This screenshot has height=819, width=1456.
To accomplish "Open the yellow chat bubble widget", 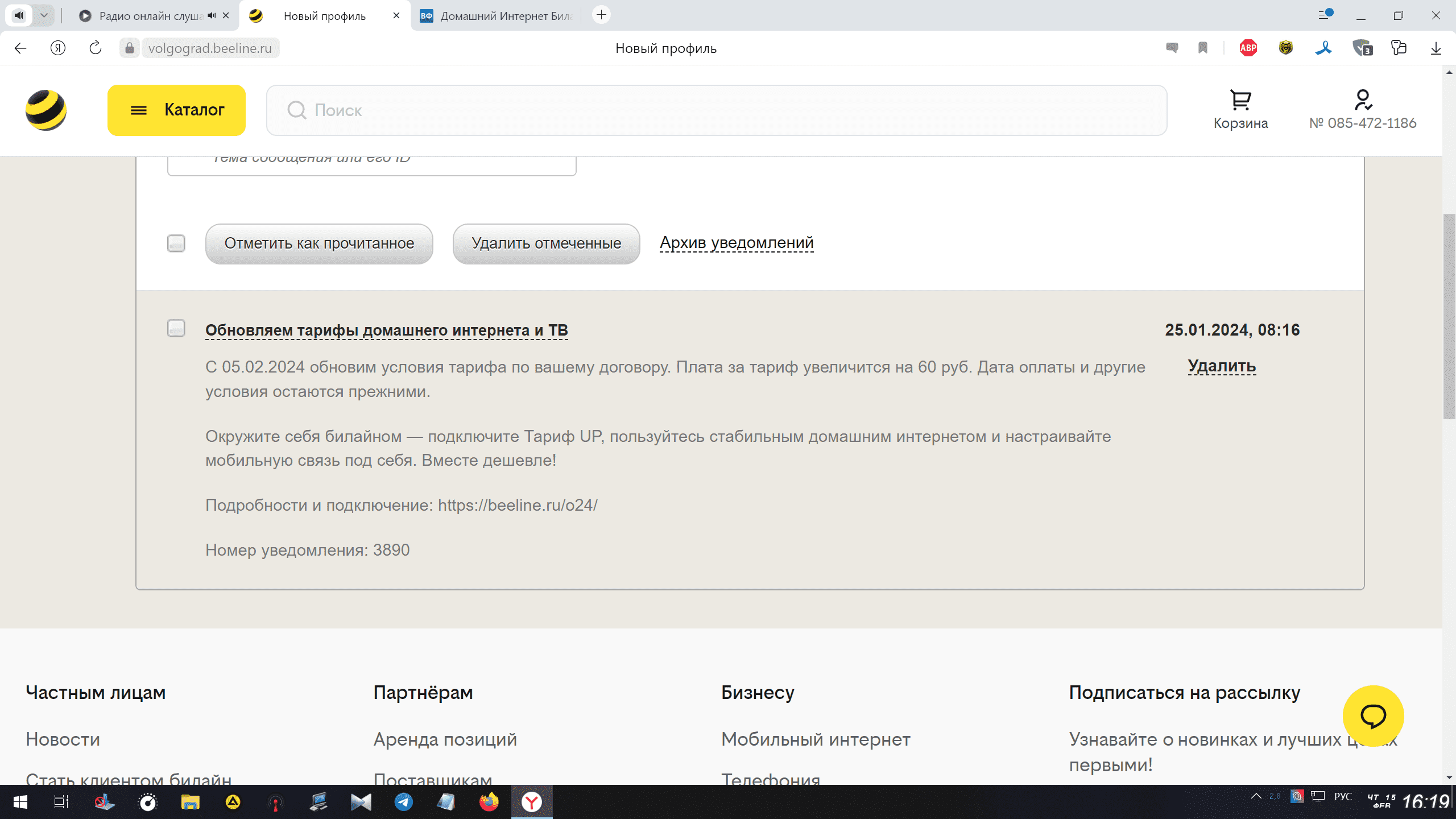I will tap(1373, 715).
